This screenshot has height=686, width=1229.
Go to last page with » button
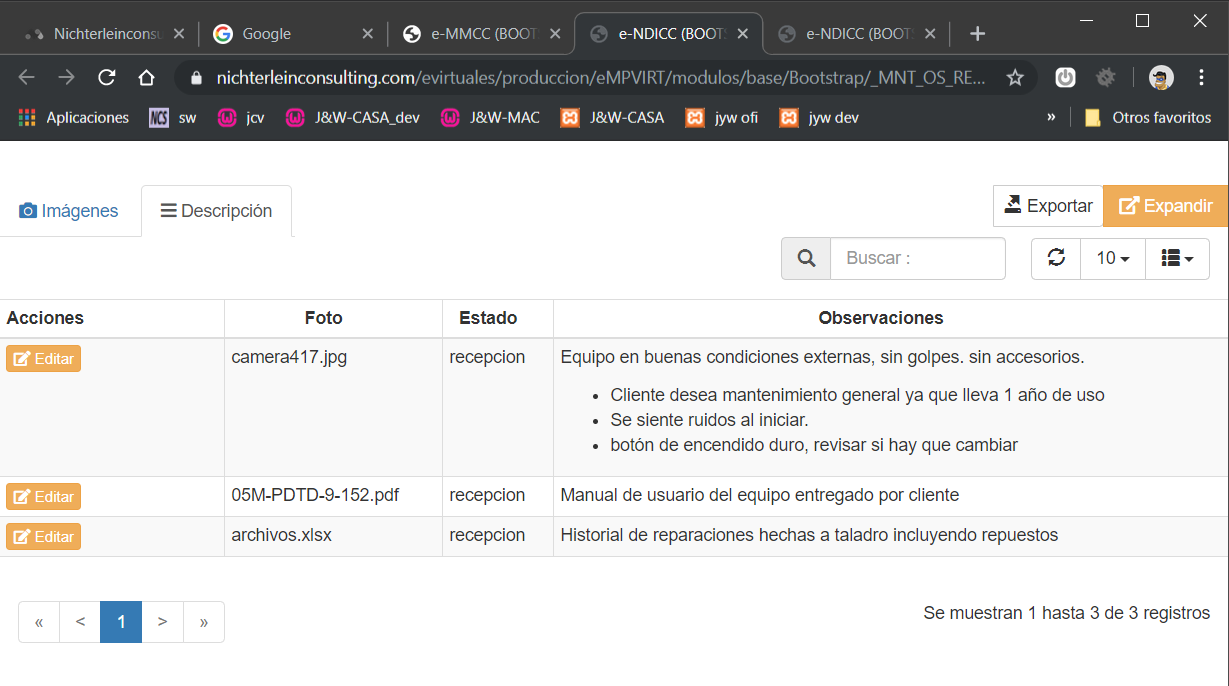(204, 622)
